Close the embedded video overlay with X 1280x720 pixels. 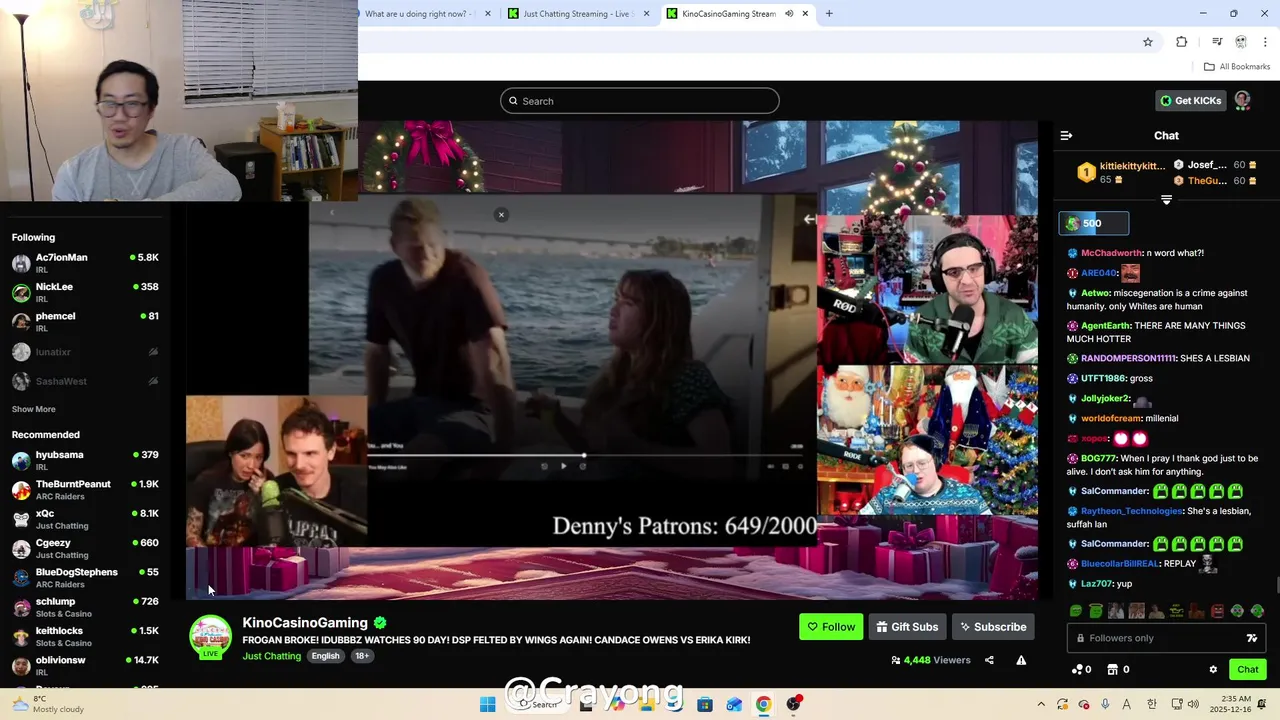coord(501,215)
